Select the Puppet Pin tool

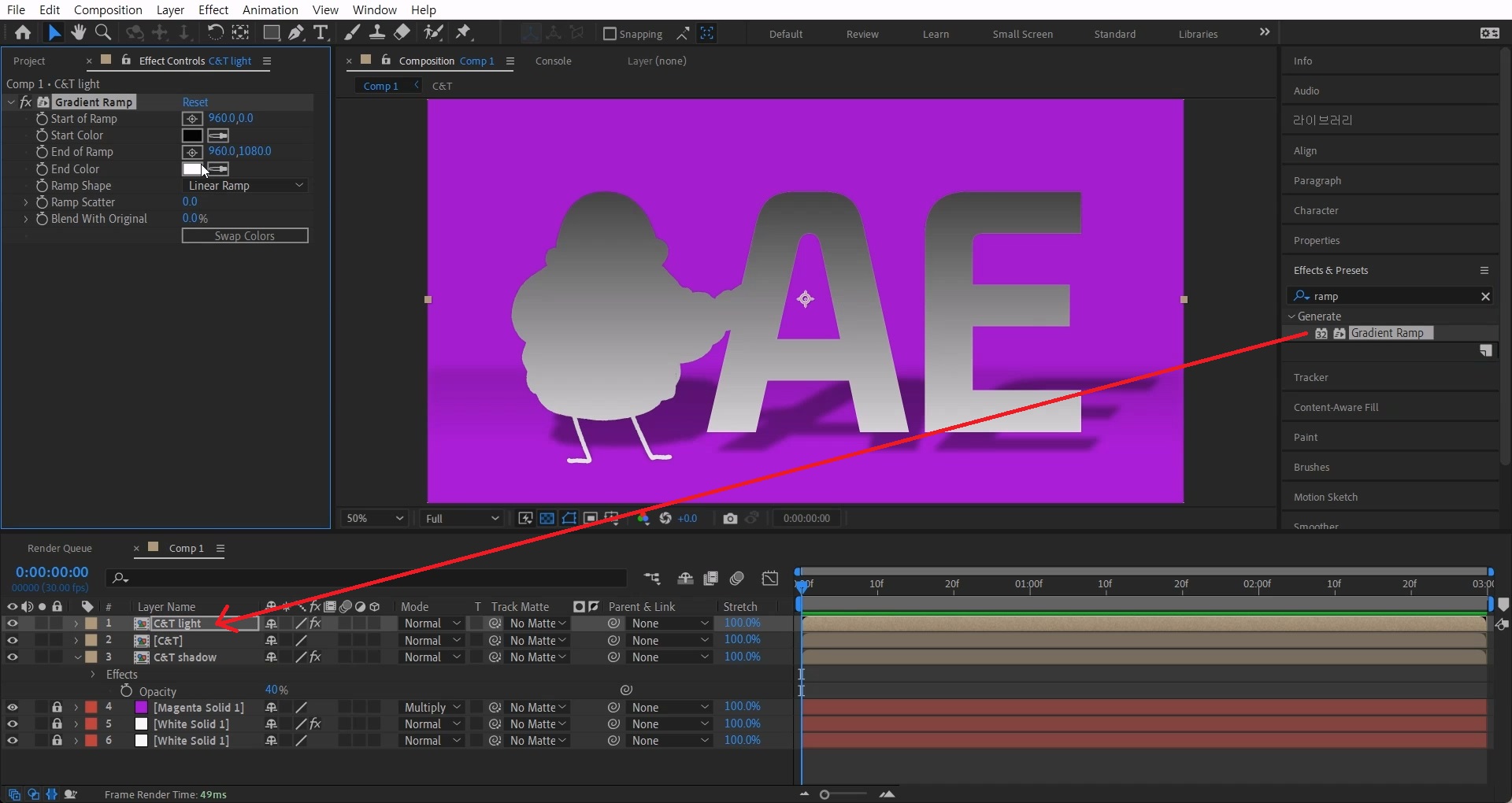click(463, 32)
